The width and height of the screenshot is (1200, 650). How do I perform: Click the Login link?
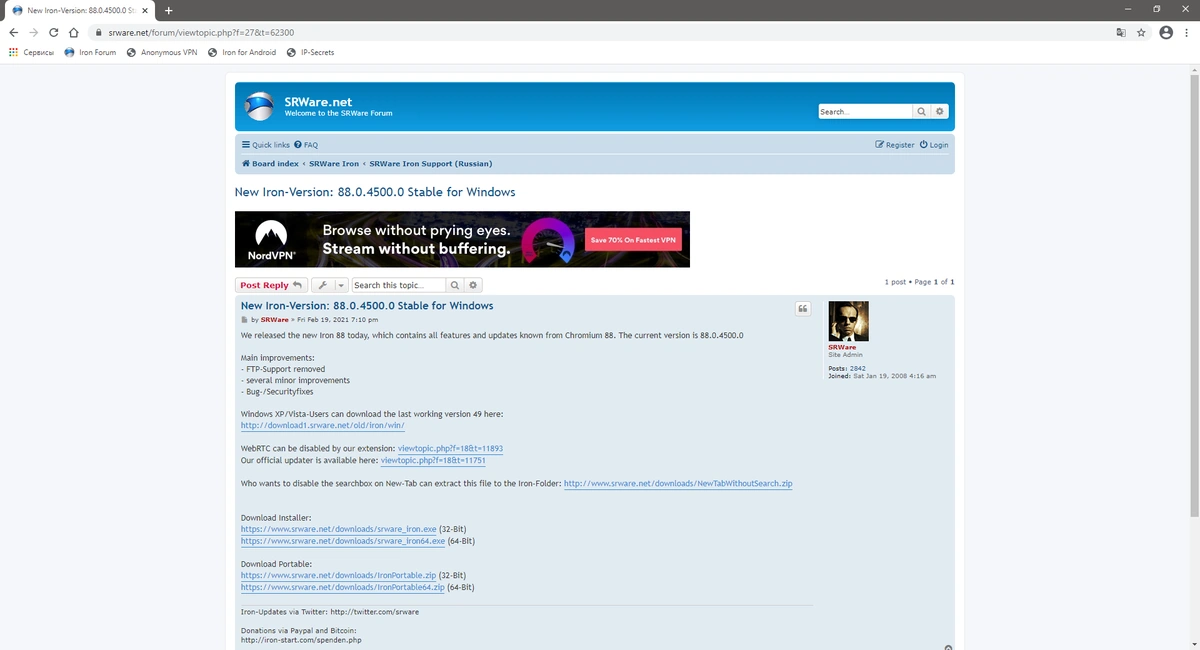click(934, 145)
